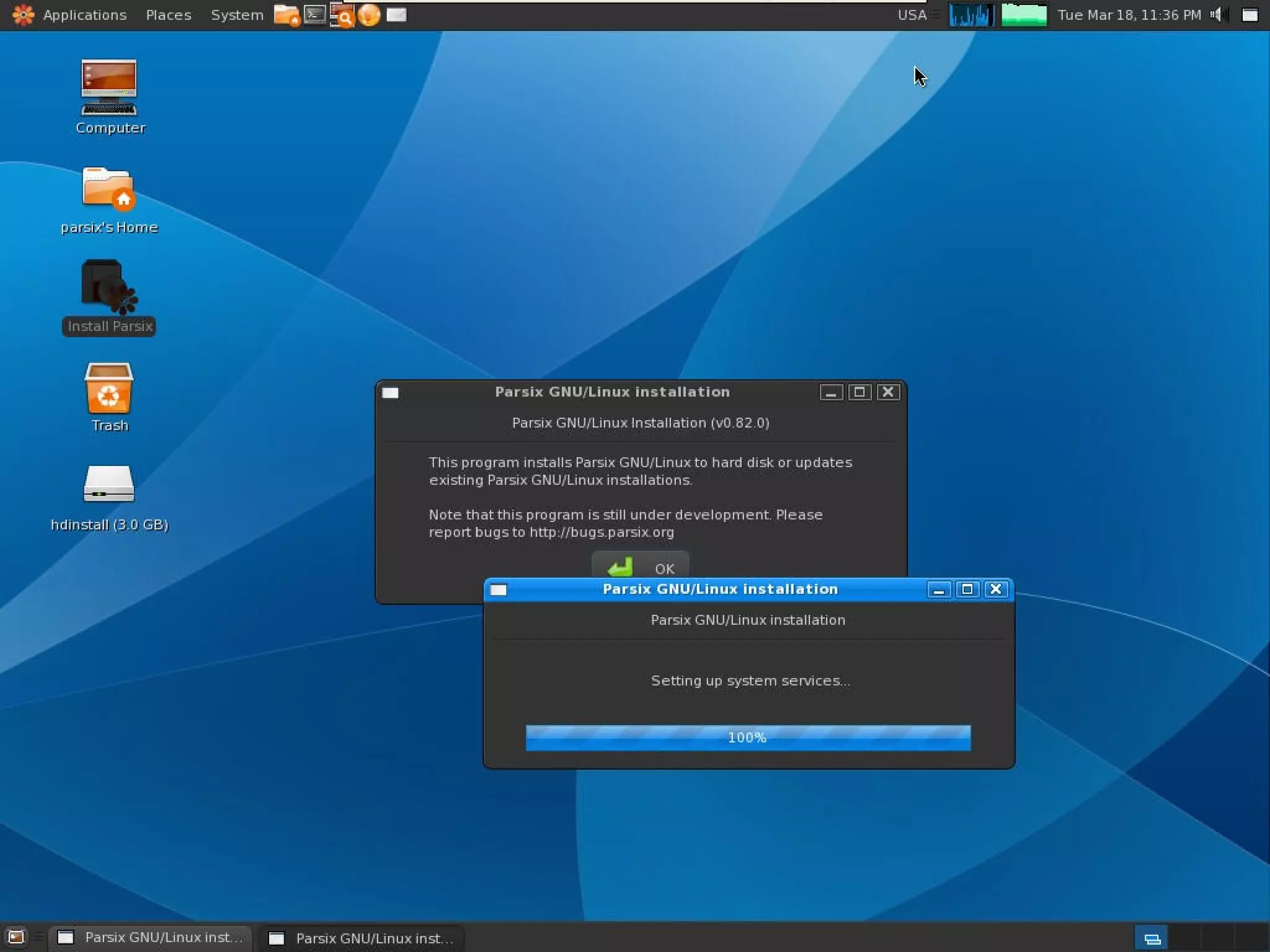Click the volume speaker icon
The width and height of the screenshot is (1270, 952).
tap(1218, 14)
